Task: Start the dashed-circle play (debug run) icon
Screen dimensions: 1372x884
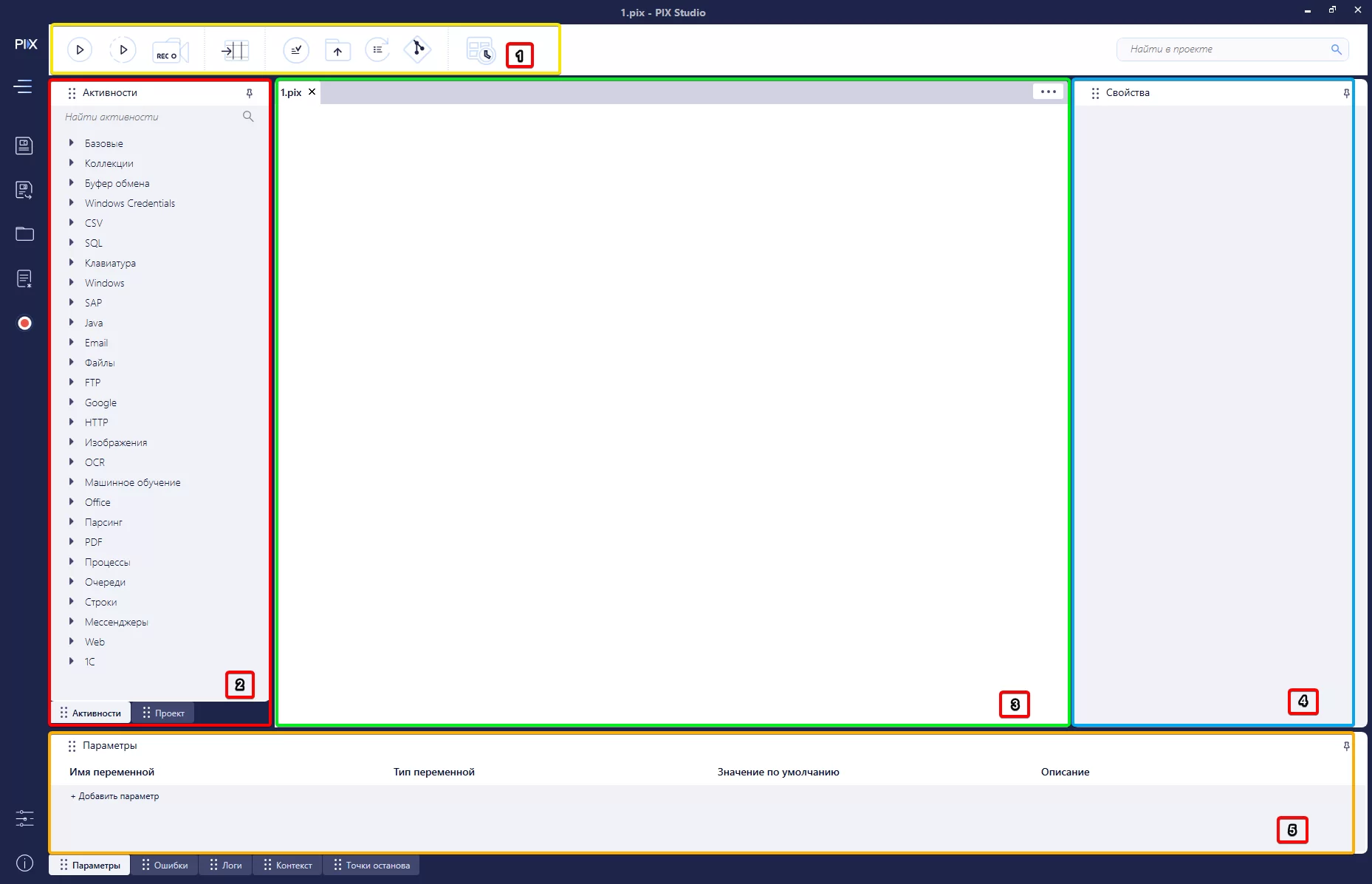Action: tap(123, 49)
